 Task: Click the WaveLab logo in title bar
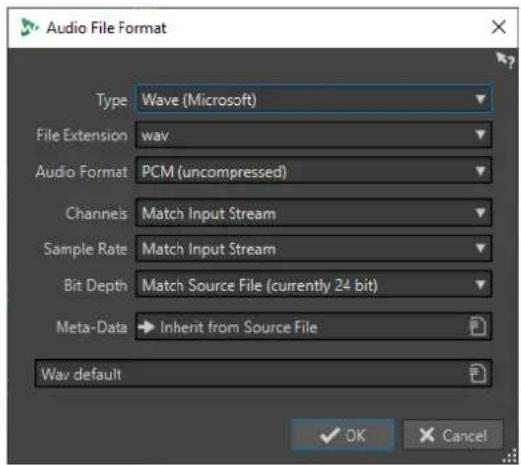(x=29, y=27)
